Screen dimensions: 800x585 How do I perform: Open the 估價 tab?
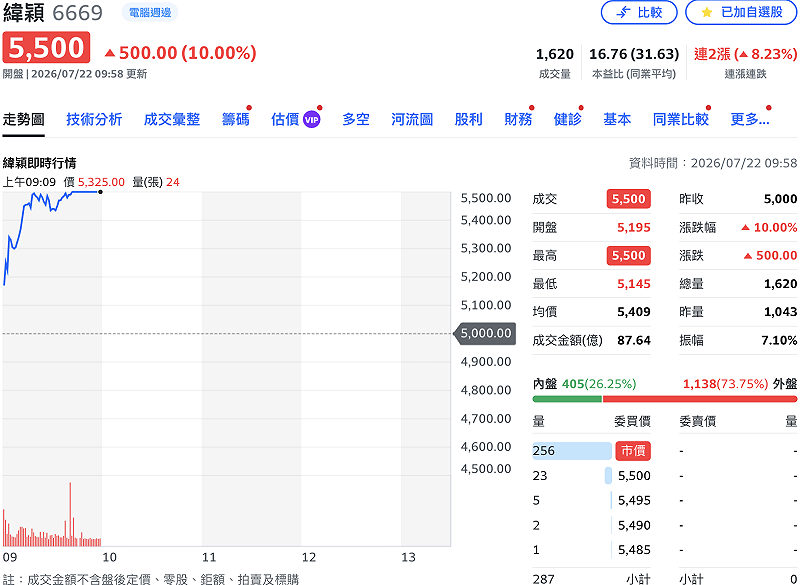pos(285,119)
